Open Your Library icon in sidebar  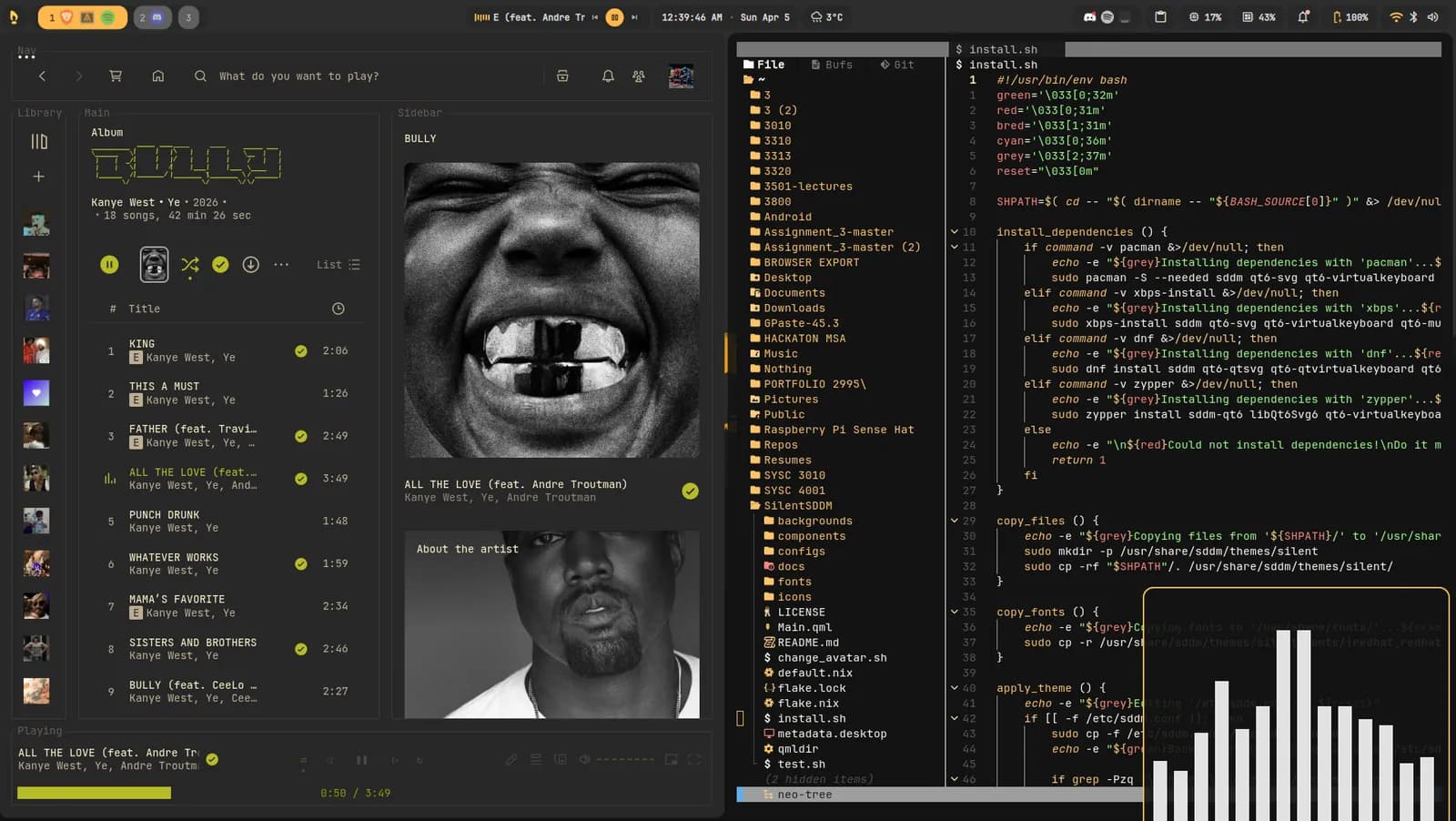pos(38,141)
